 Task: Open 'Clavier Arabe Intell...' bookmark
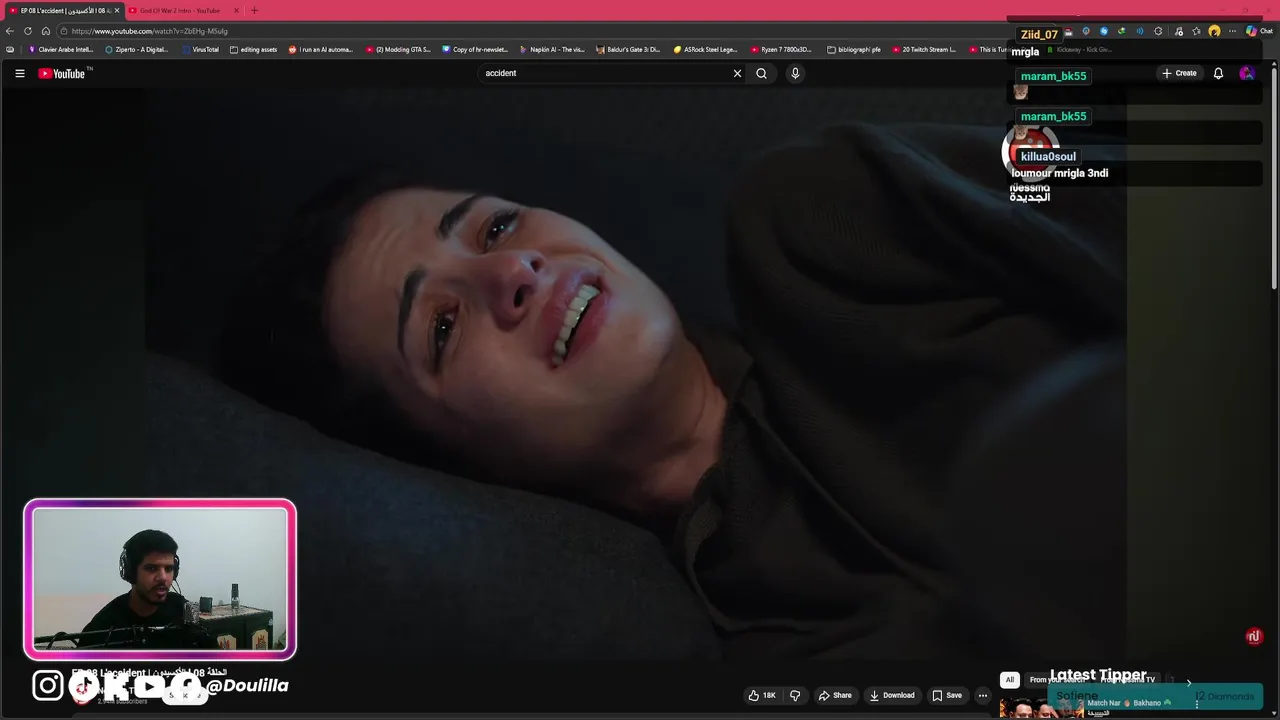coord(60,49)
